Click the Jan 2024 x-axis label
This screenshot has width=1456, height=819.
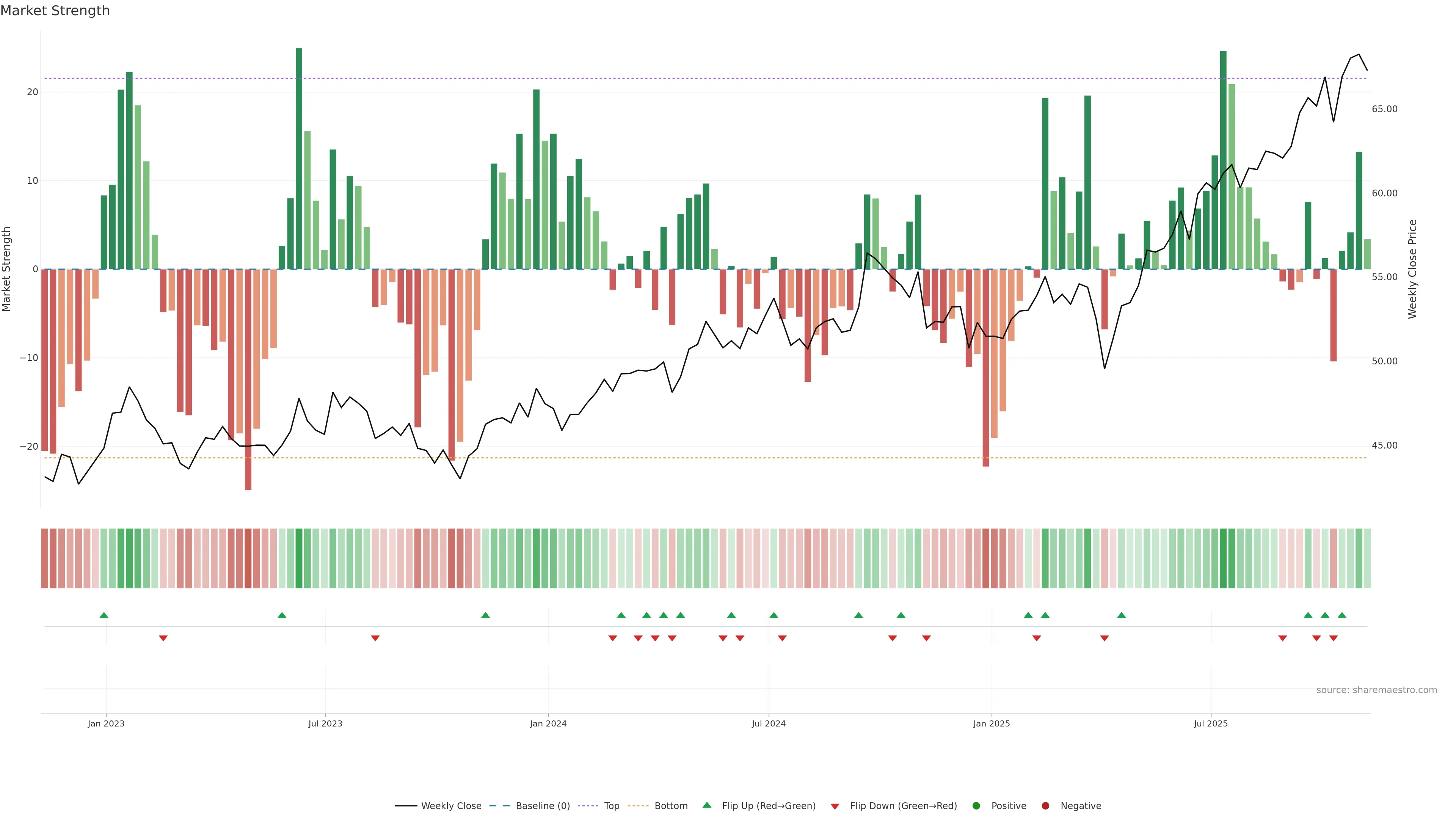(548, 723)
